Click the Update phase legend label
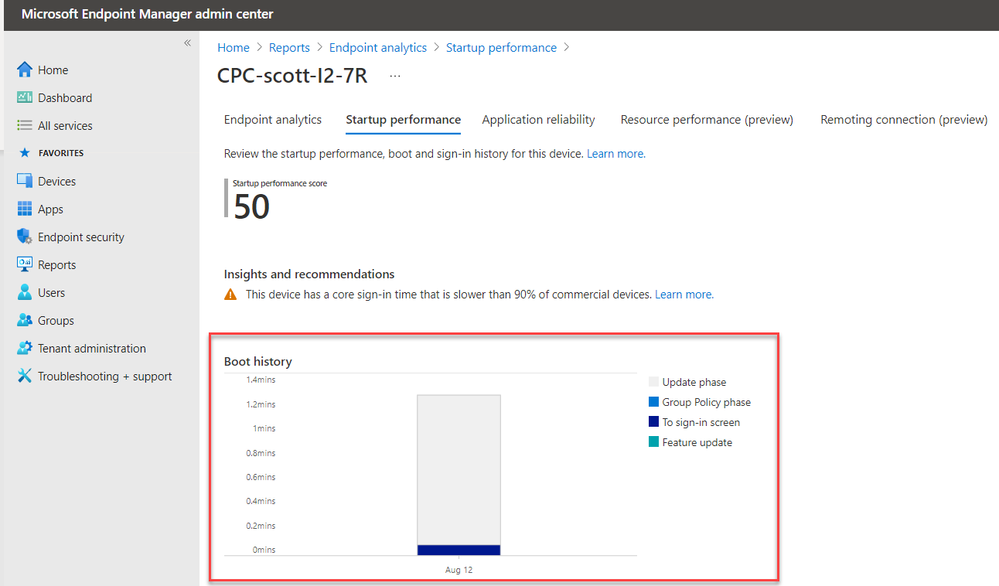Viewport: 999px width, 586px height. pyautogui.click(x=694, y=382)
